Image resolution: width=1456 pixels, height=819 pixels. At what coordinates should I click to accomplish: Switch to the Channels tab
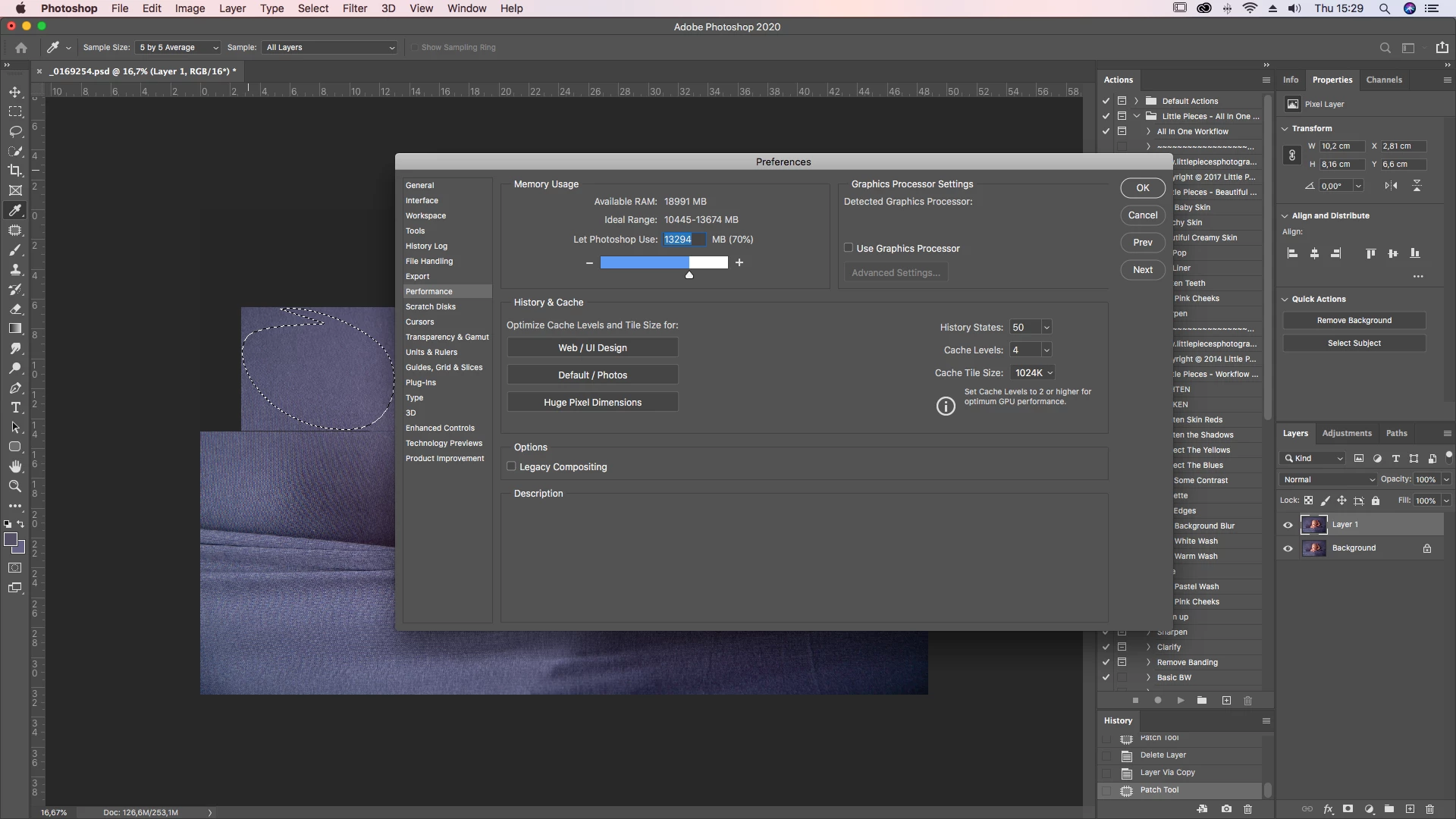pyautogui.click(x=1383, y=80)
